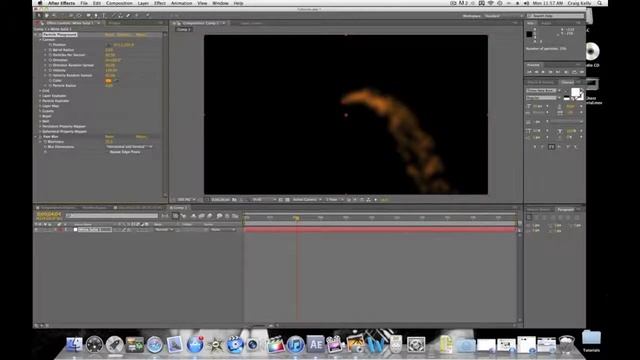Select the White Solid 1 layer name
Screen dimensions: 640x360
pos(94,230)
